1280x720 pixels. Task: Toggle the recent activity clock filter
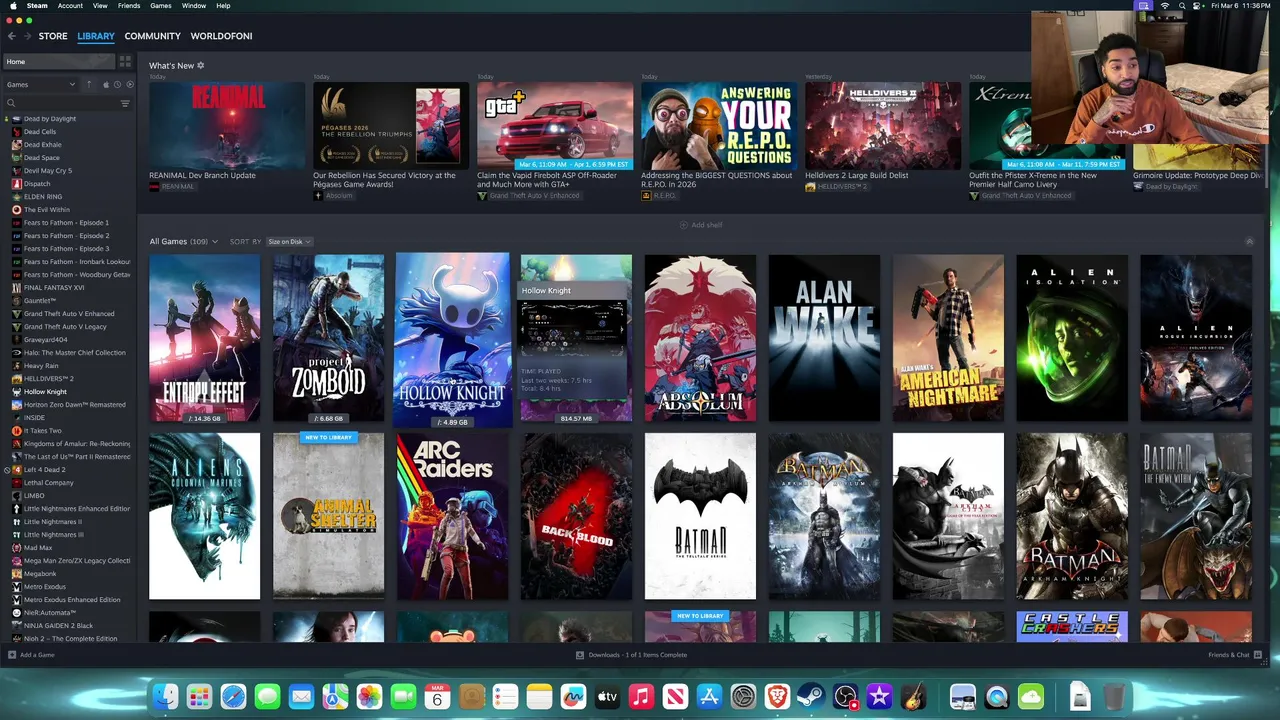pos(117,85)
